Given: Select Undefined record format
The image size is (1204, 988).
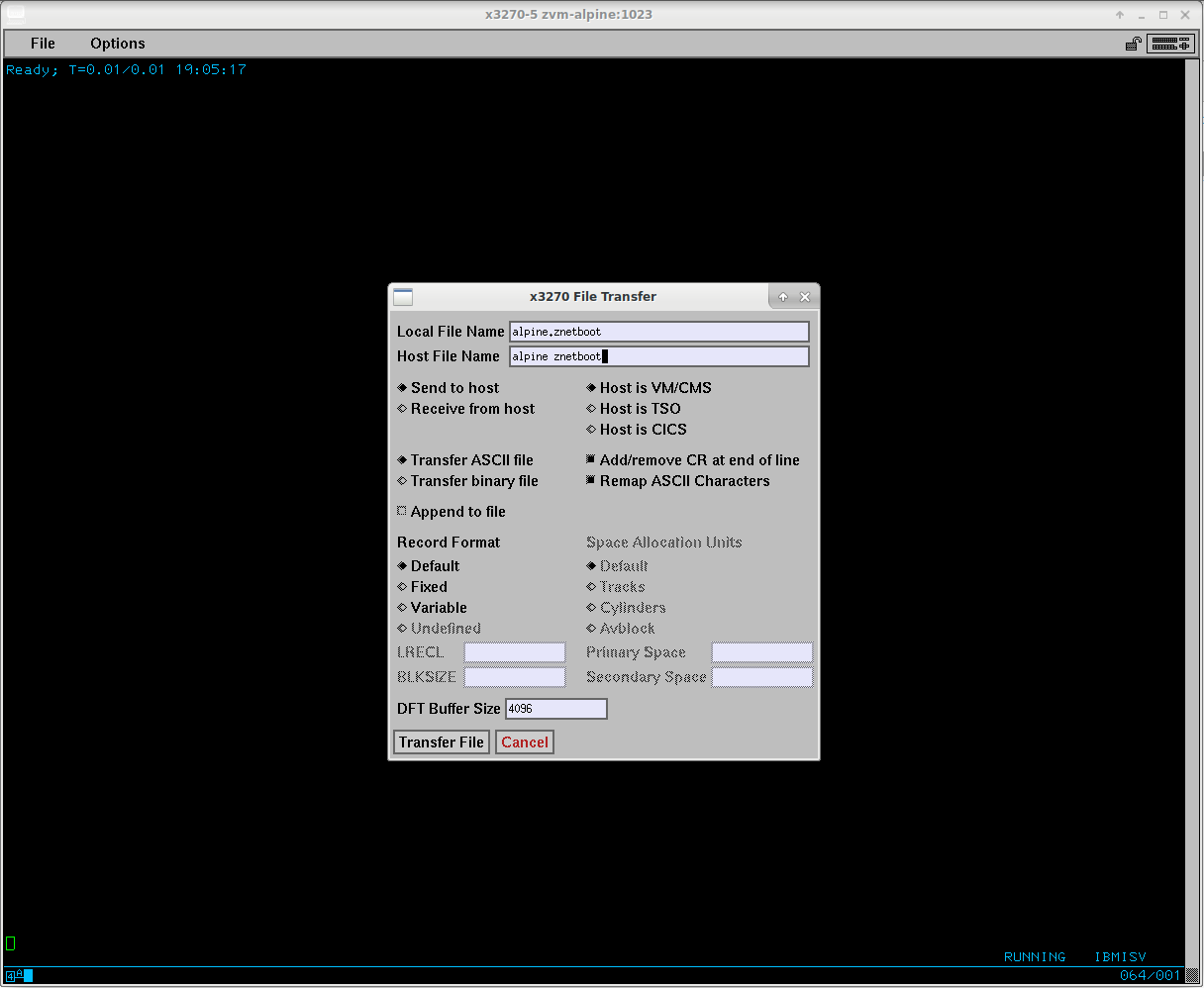Looking at the screenshot, I should (x=440, y=629).
